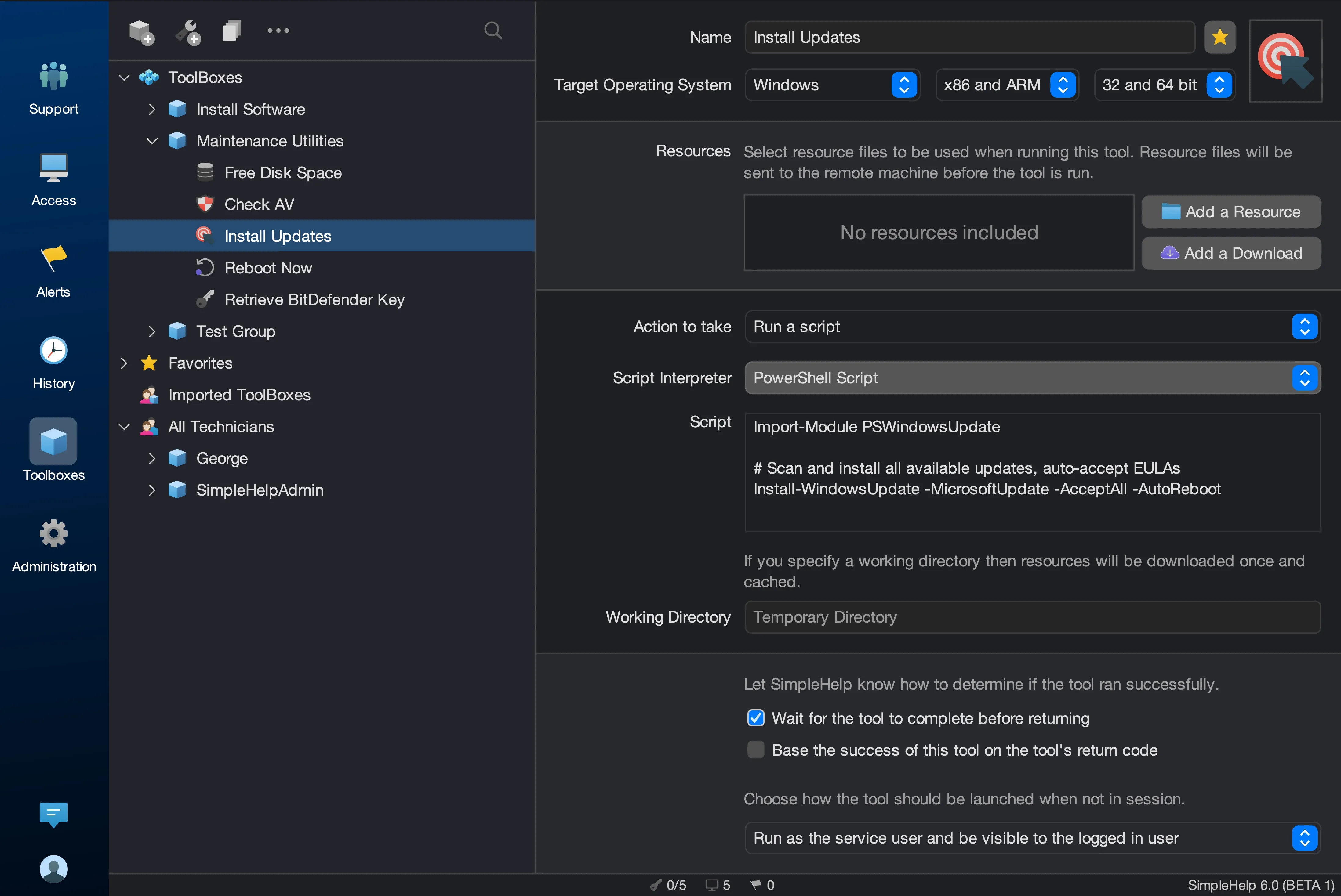Screen dimensions: 1341x896
Task: Open the chat messages icon
Action: point(53,813)
